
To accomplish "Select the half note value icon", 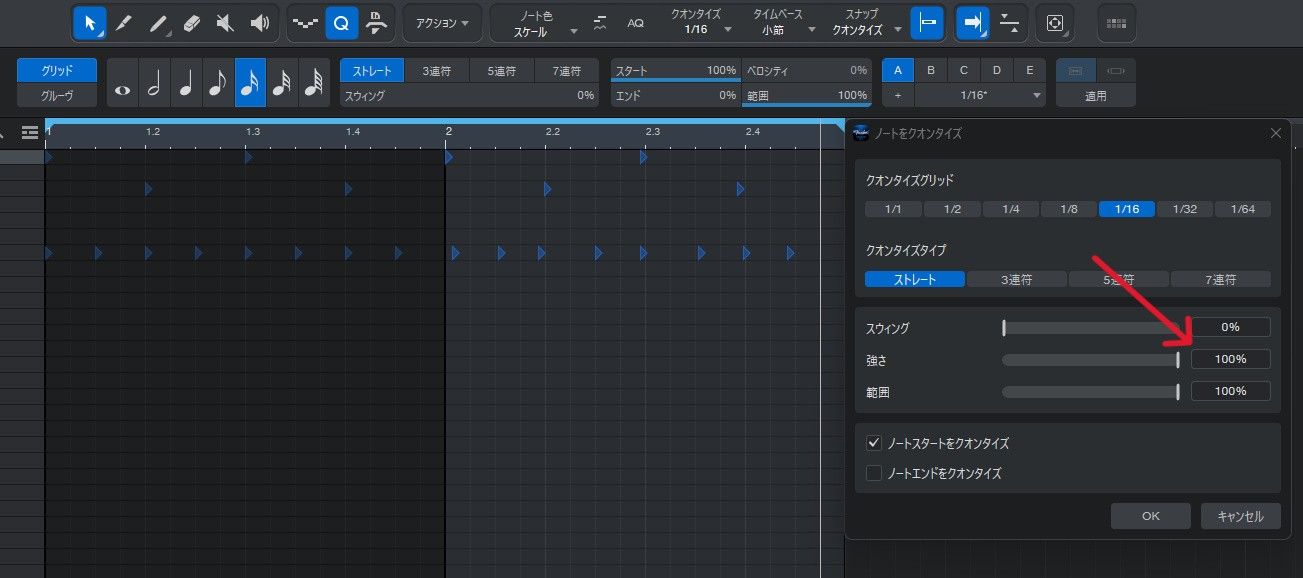I will click(x=154, y=83).
